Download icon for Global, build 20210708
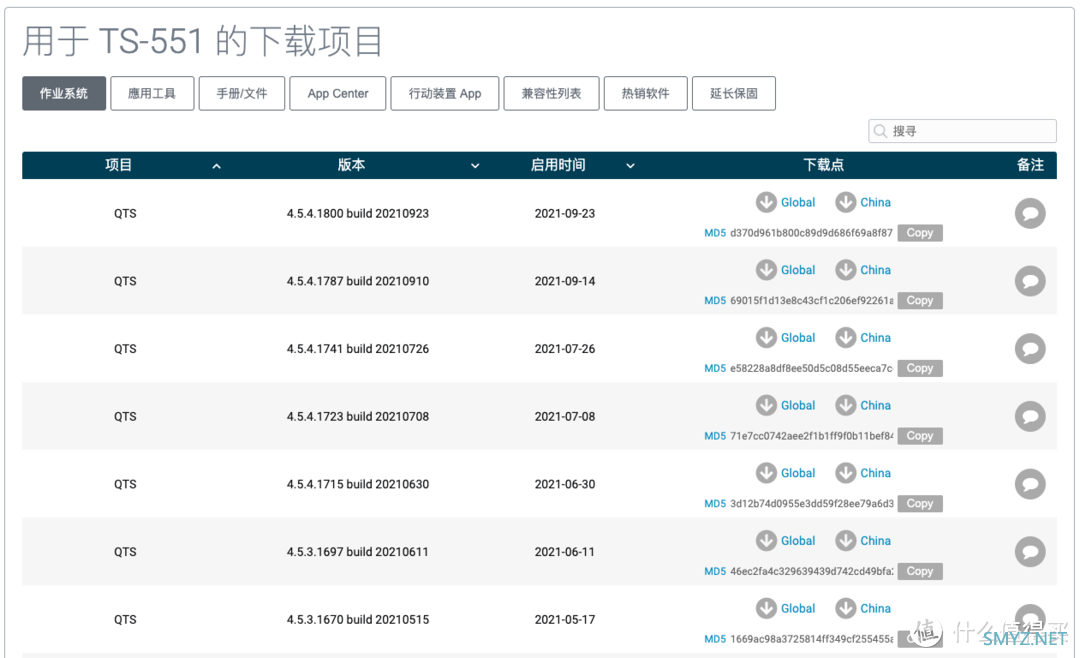 click(x=766, y=405)
